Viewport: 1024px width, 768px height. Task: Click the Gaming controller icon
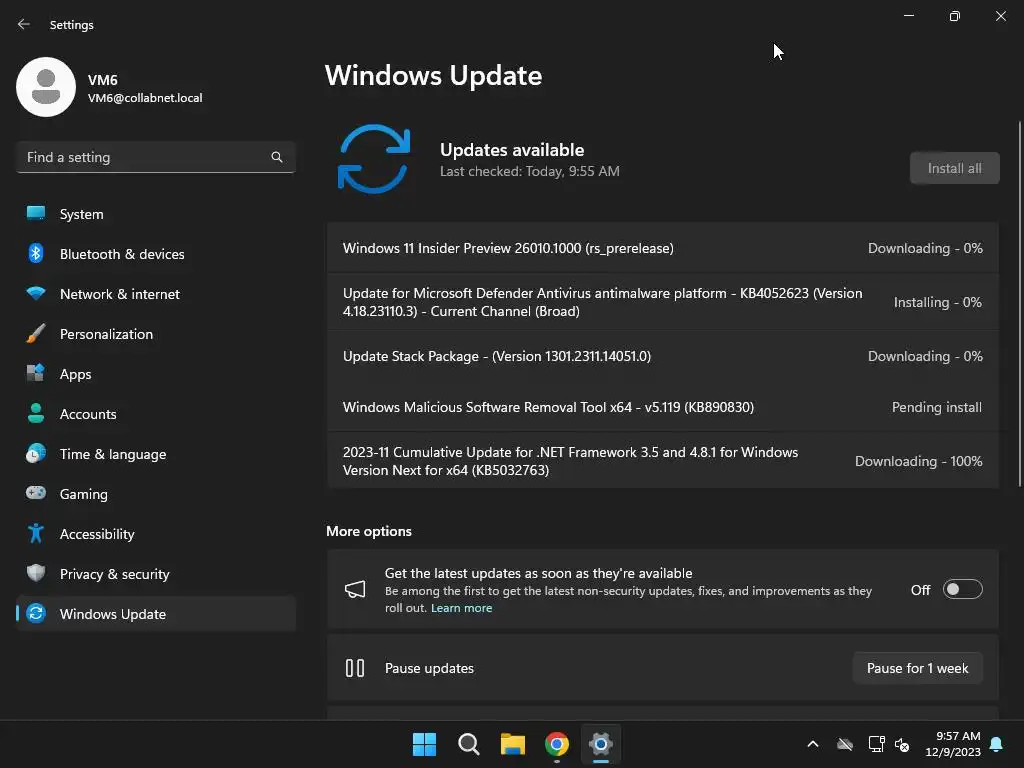point(36,493)
